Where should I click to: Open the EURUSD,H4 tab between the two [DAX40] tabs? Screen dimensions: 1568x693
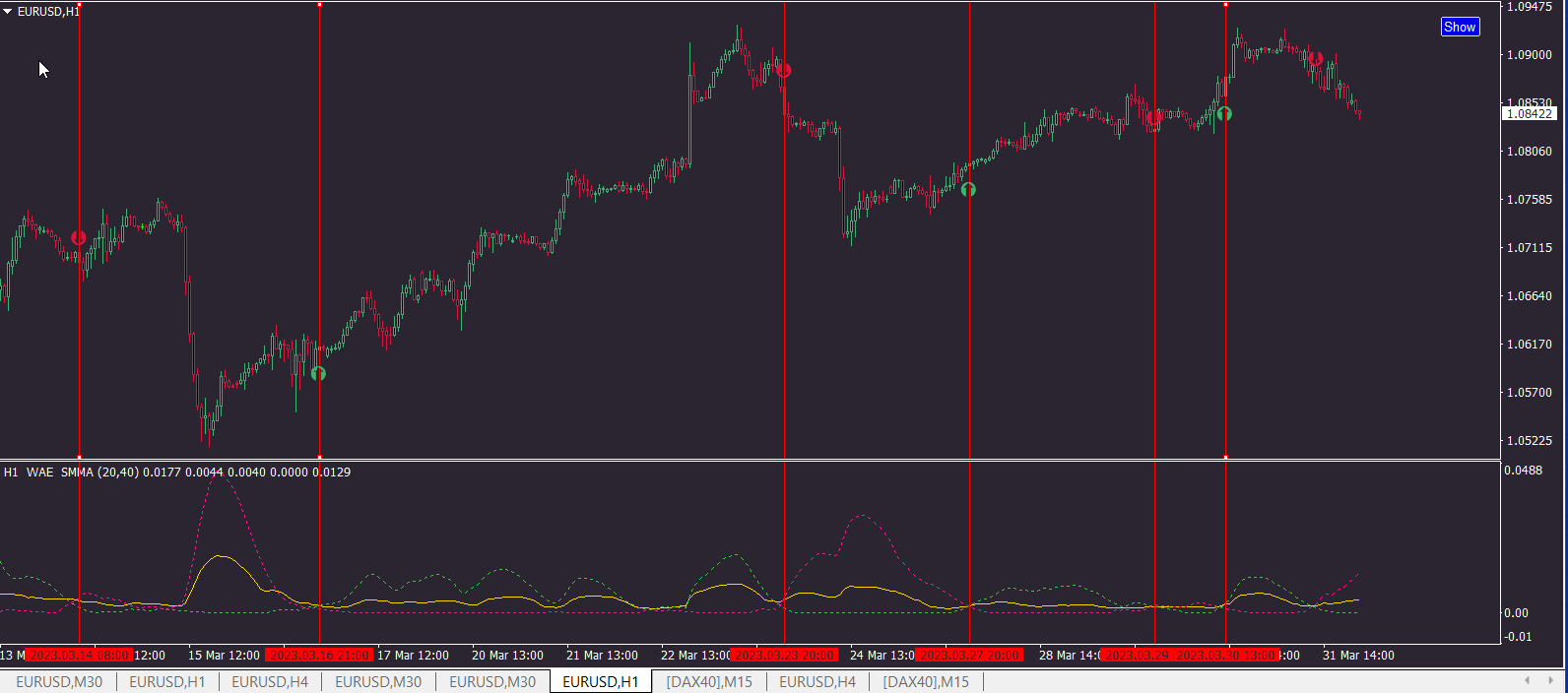[x=817, y=681]
